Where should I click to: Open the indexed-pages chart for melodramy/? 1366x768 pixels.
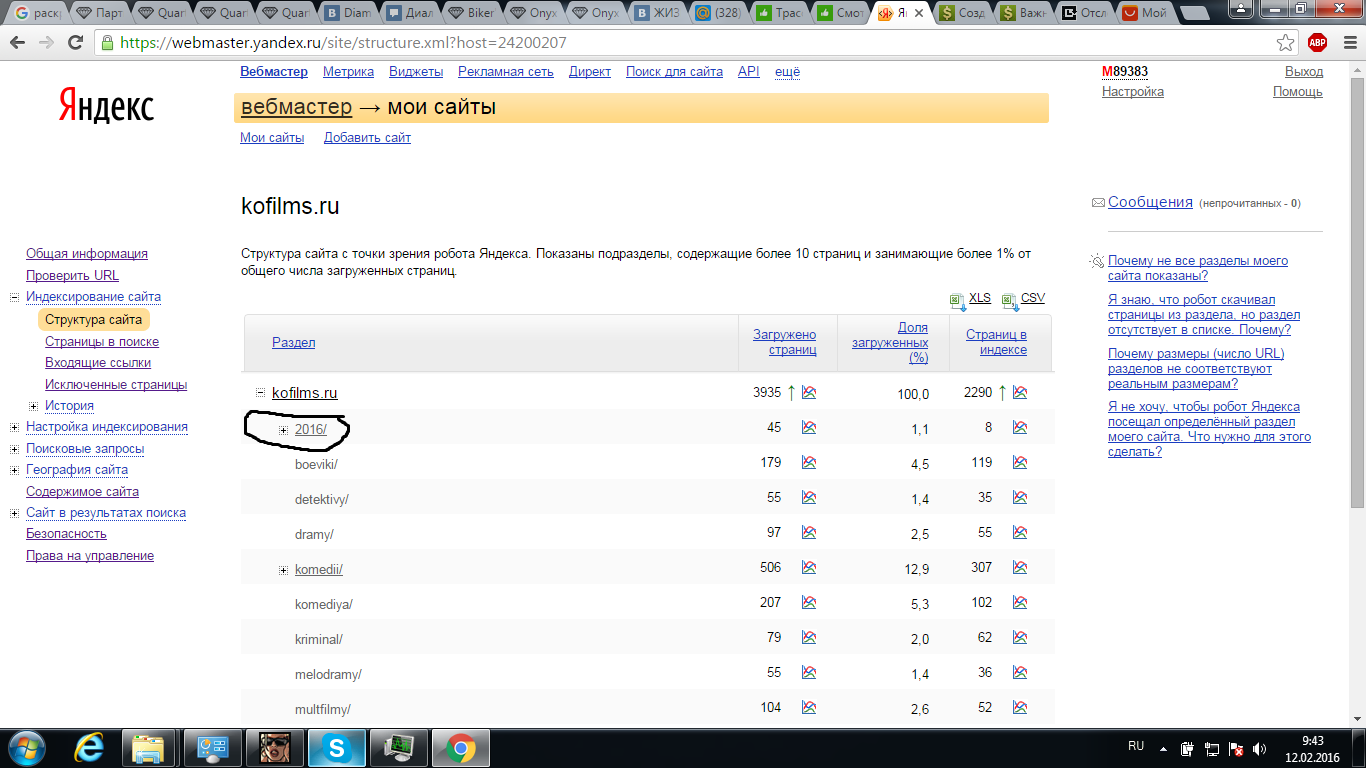1020,673
